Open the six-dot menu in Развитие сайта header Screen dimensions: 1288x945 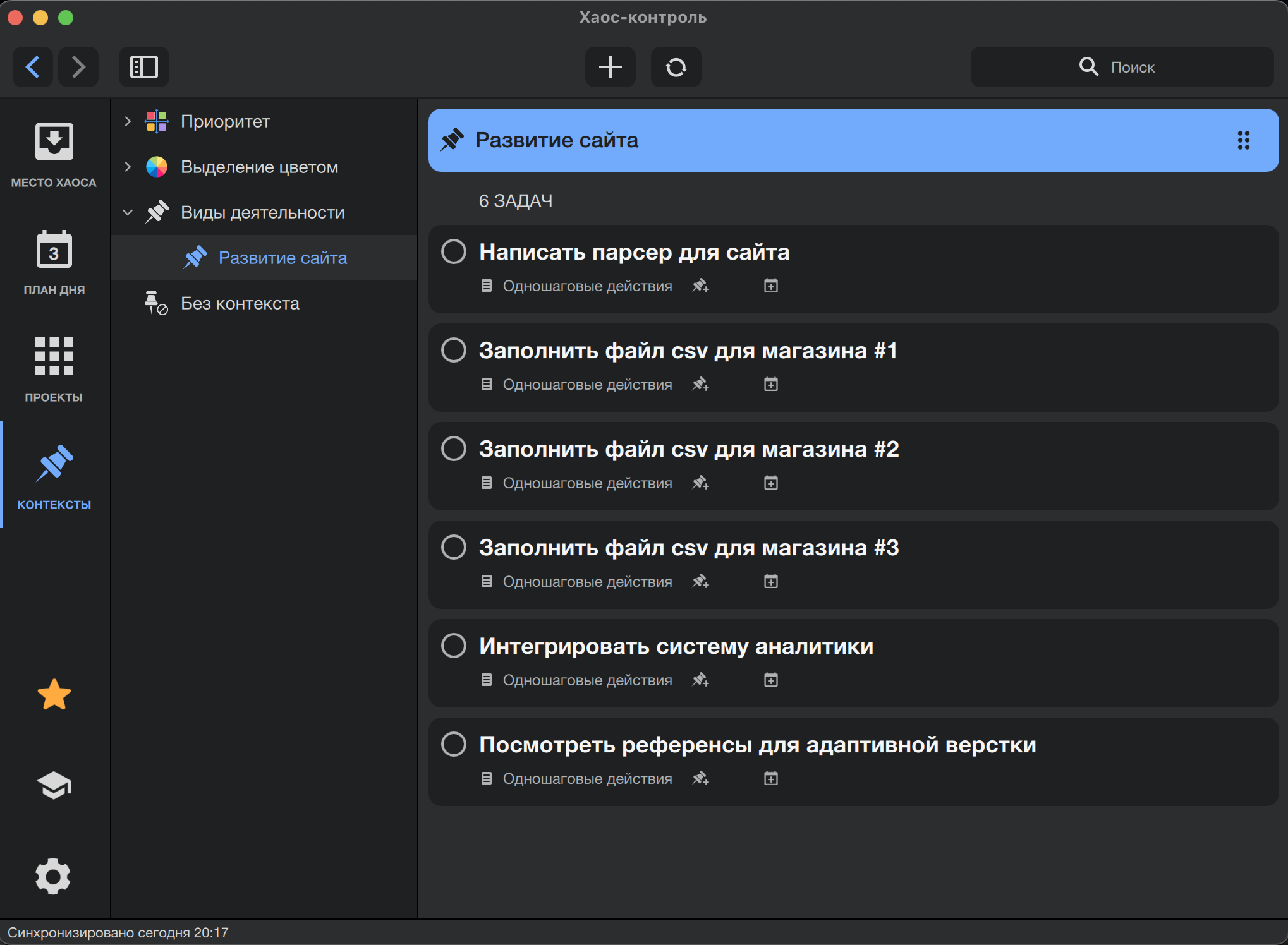[x=1243, y=140]
